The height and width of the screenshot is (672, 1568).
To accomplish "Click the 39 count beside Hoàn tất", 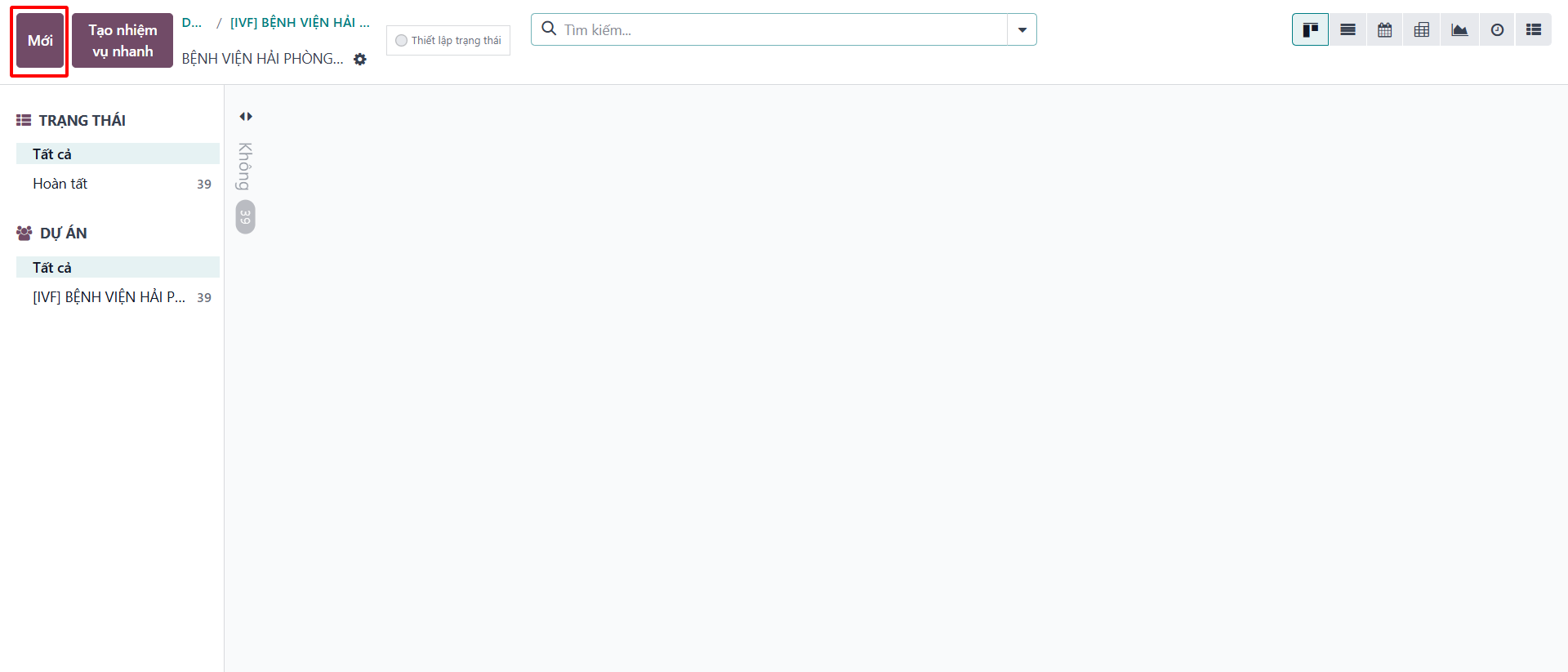I will (x=204, y=185).
